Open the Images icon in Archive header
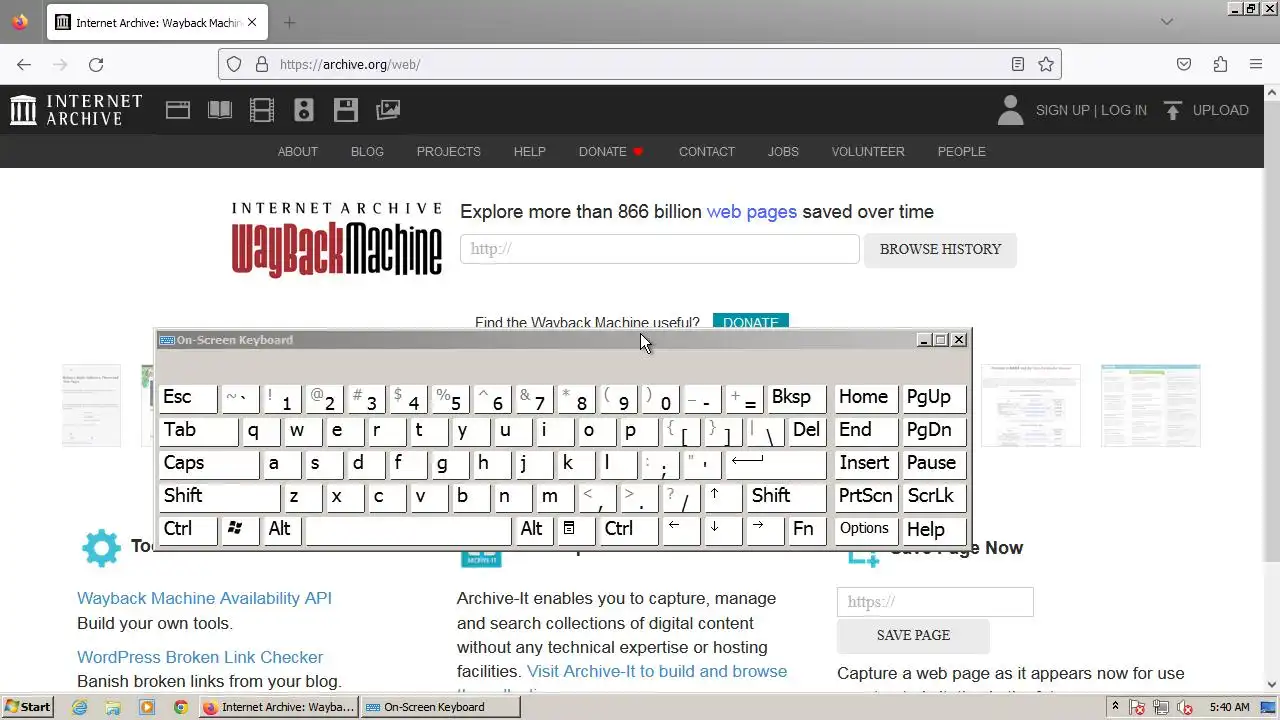Image resolution: width=1280 pixels, height=720 pixels. pos(388,110)
